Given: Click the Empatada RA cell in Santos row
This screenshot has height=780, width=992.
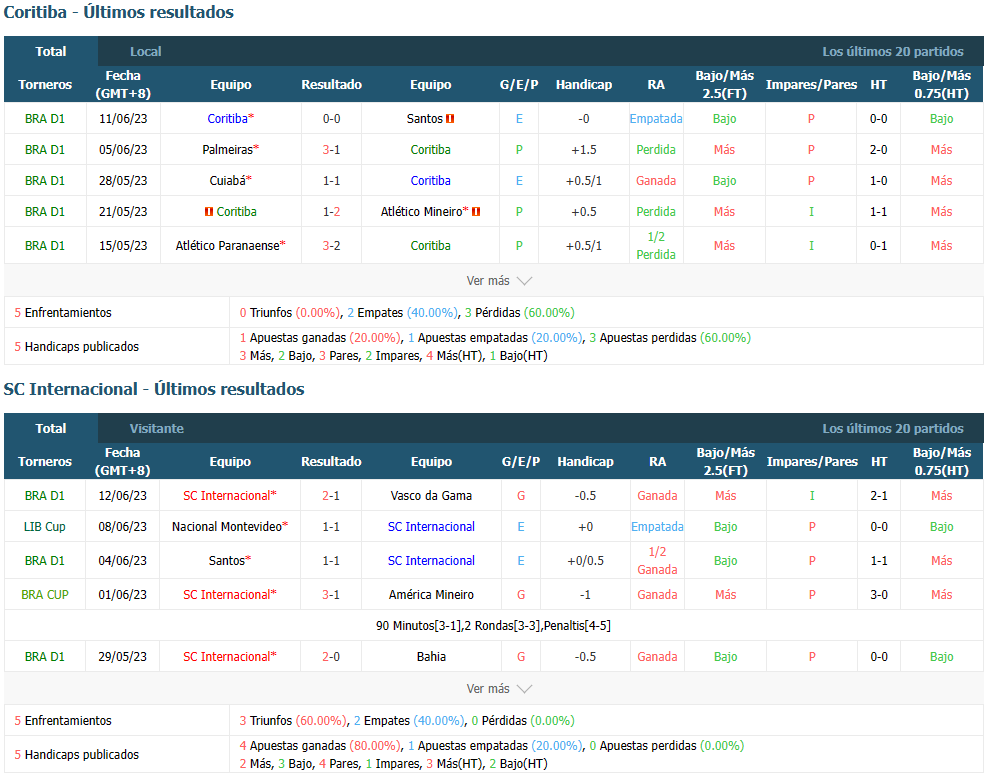Looking at the screenshot, I should click(655, 118).
